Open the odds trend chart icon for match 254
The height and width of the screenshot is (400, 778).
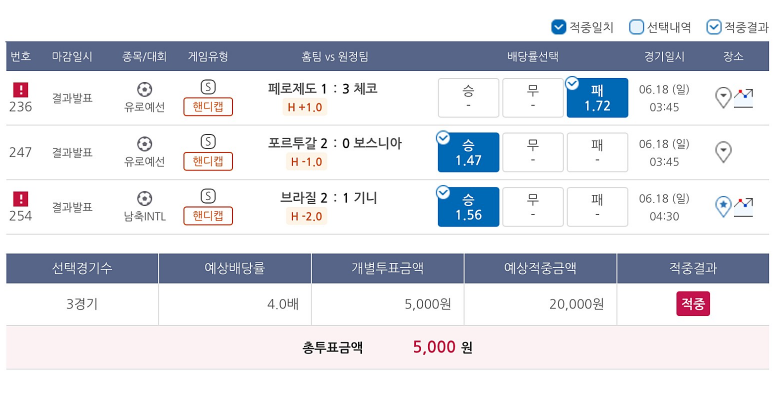click(x=743, y=207)
